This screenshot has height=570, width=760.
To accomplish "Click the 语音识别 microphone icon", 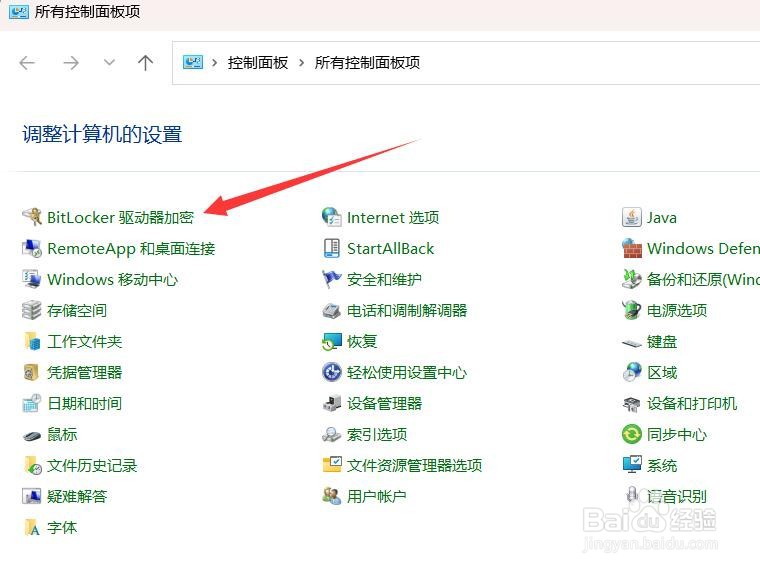I will (x=632, y=495).
